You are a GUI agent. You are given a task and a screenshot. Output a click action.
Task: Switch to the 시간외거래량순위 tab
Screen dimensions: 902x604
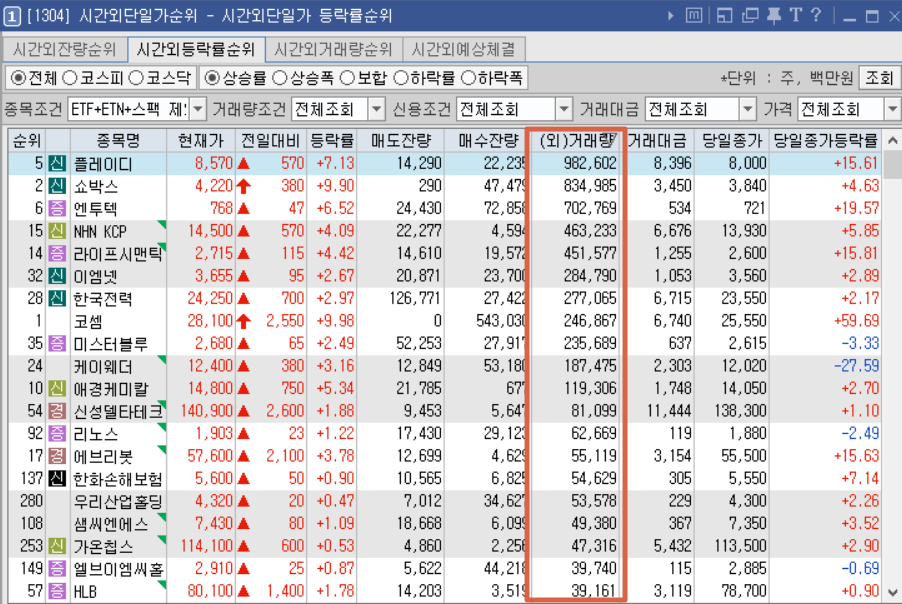pyautogui.click(x=334, y=49)
